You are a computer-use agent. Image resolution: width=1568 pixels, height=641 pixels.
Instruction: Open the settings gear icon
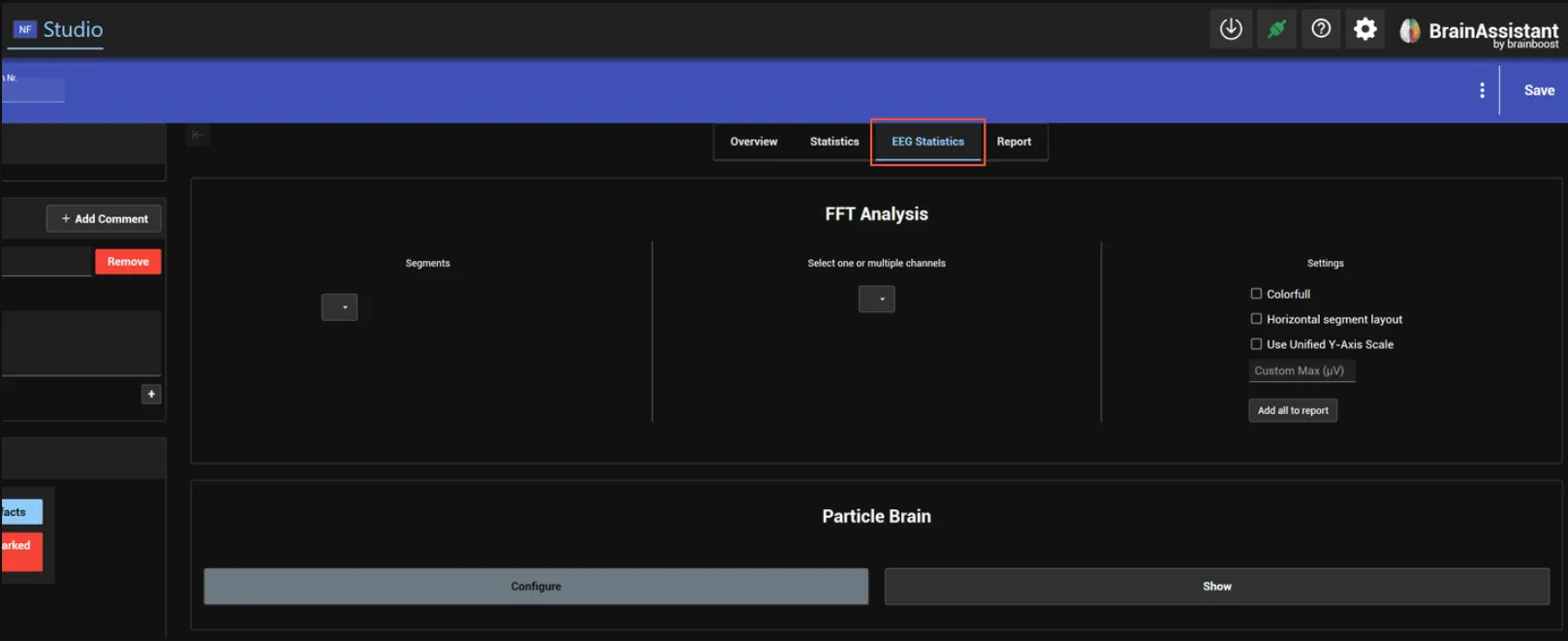1365,29
